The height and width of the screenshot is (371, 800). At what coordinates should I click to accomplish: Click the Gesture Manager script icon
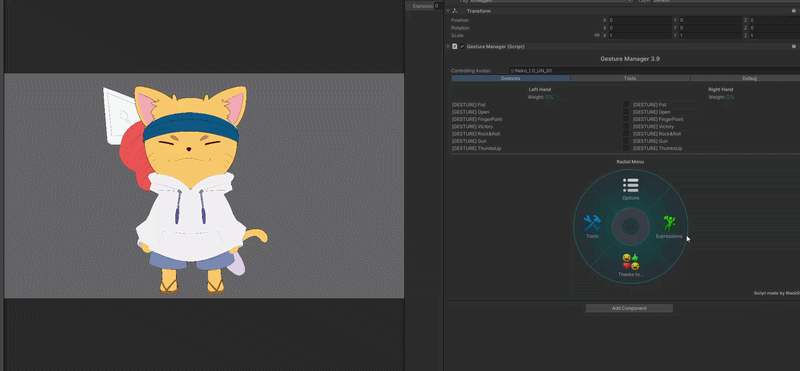pos(455,46)
